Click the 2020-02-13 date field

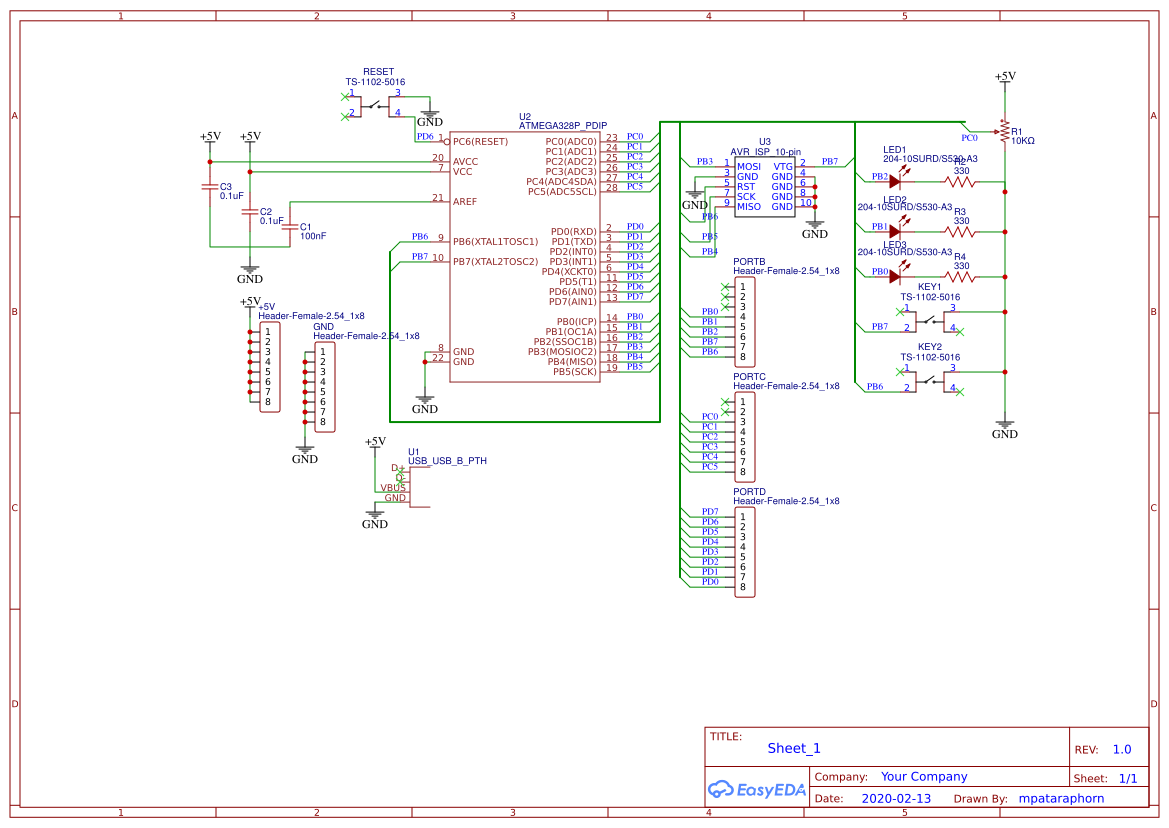(x=895, y=798)
